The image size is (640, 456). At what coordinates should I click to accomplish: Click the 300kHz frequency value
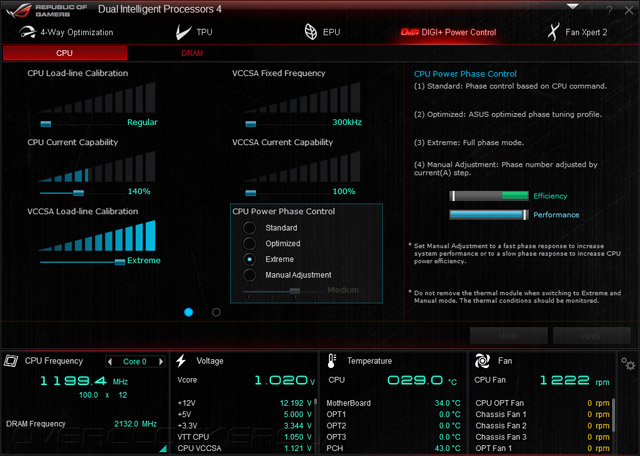347,122
